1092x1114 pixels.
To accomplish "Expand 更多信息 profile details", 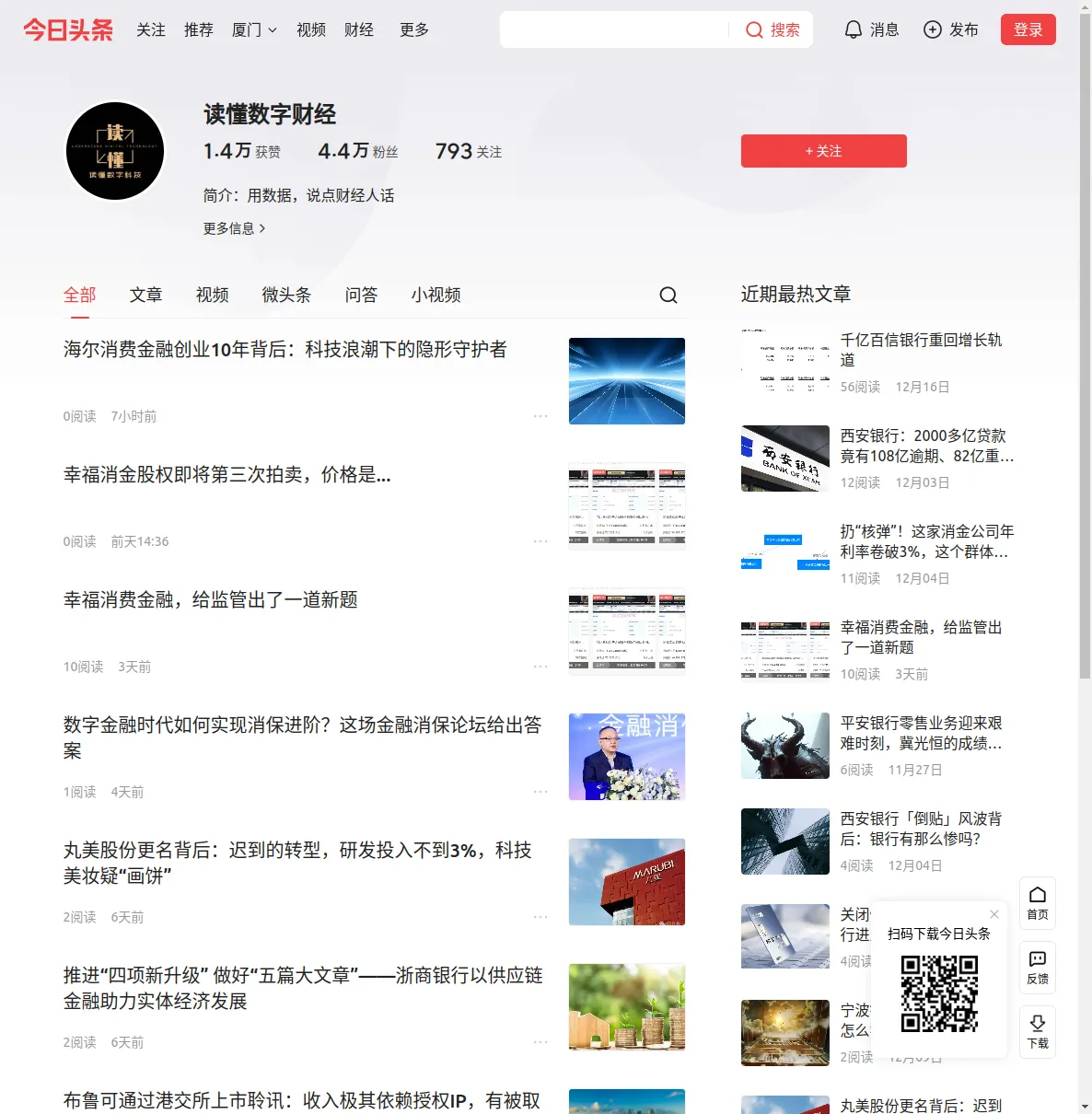I will (x=235, y=228).
